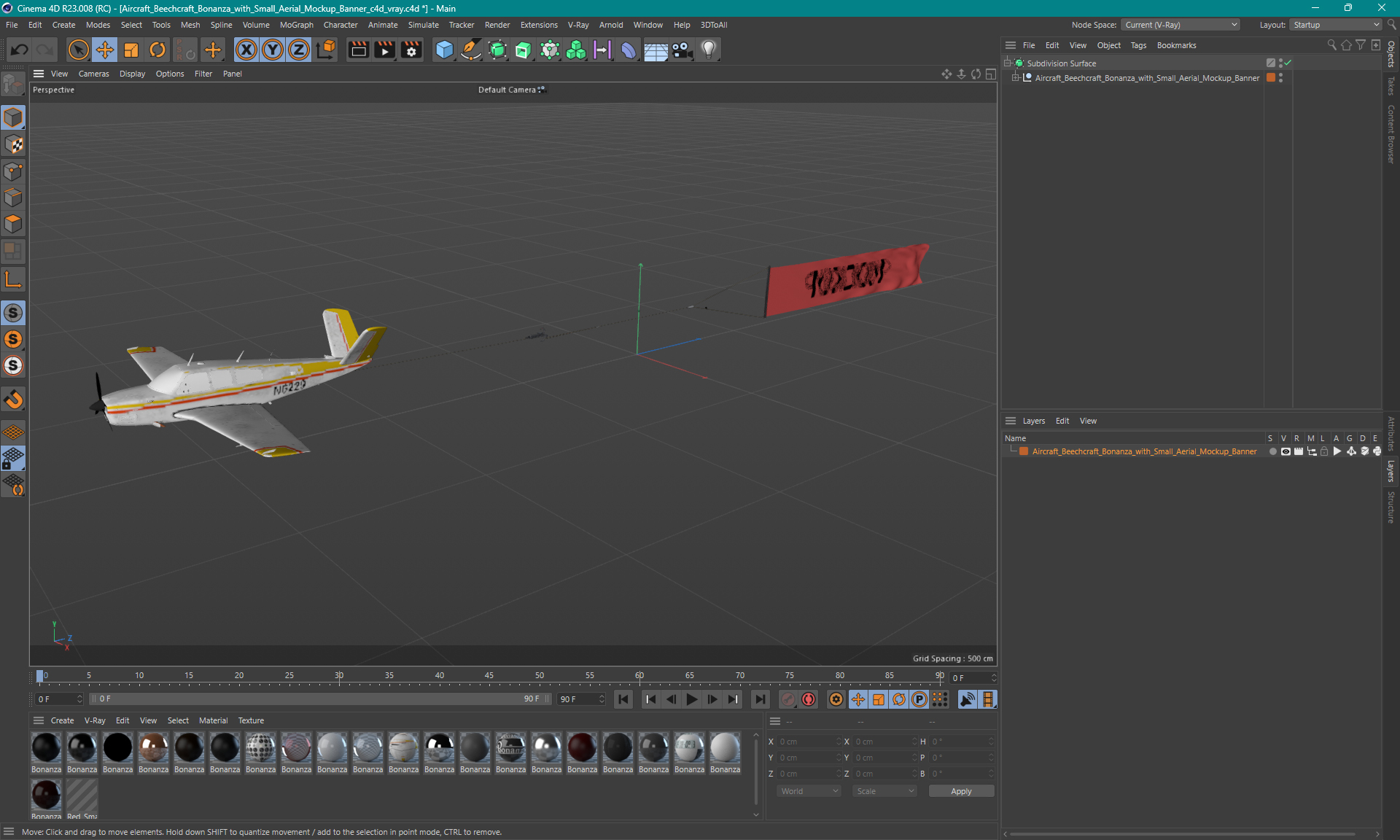The width and height of the screenshot is (1400, 840).
Task: Click the Workplane grid icon
Action: 13,432
